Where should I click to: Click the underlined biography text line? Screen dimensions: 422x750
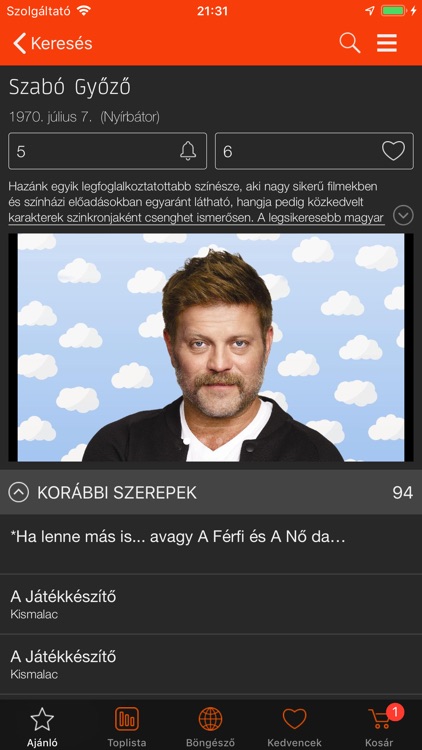tap(196, 219)
